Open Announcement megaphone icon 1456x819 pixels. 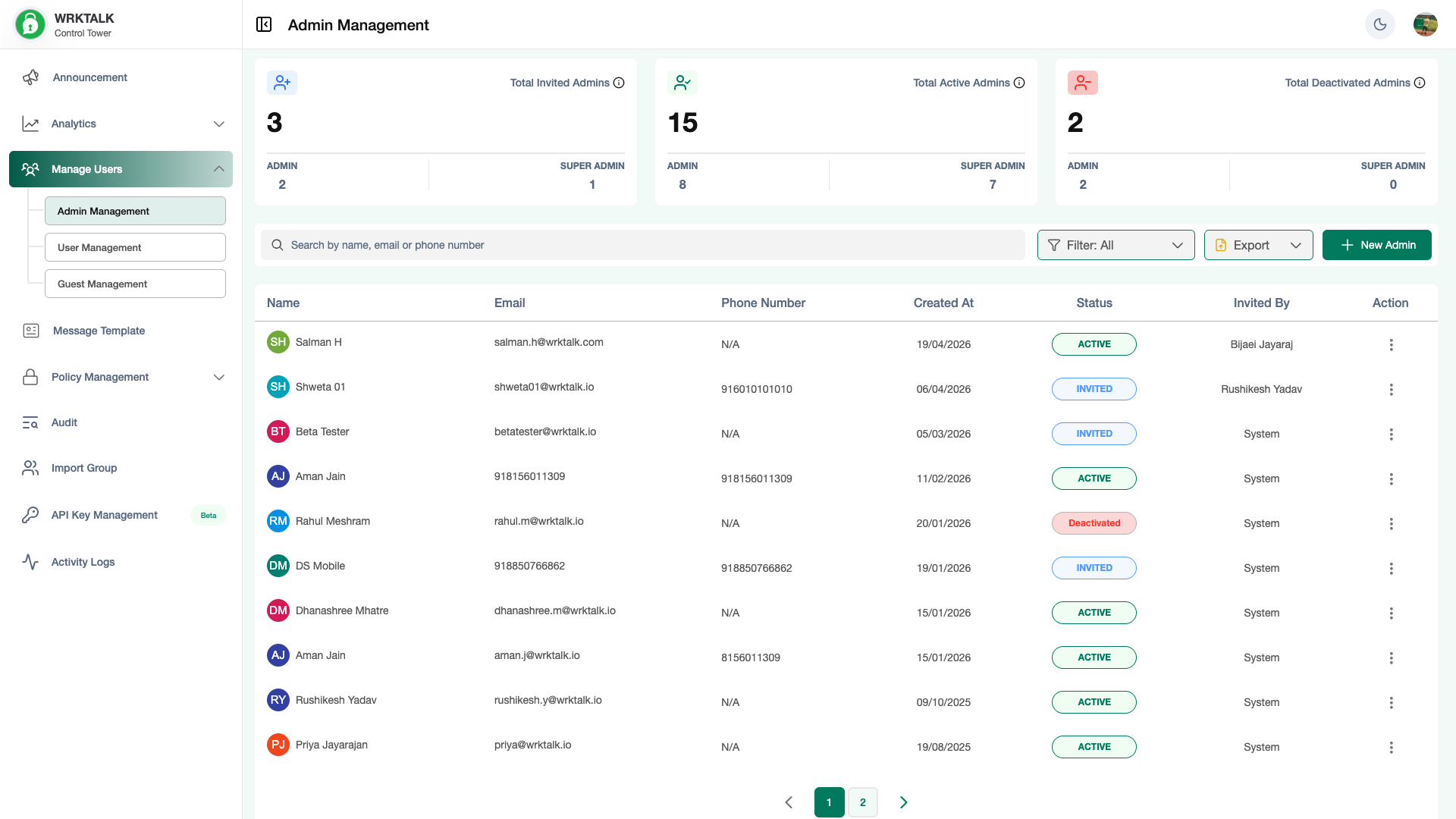(x=30, y=77)
